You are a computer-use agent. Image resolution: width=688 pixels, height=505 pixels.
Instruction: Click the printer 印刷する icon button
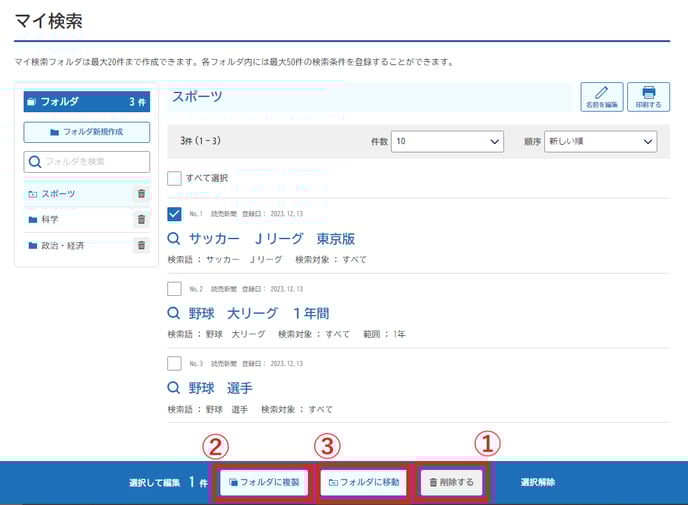click(648, 97)
